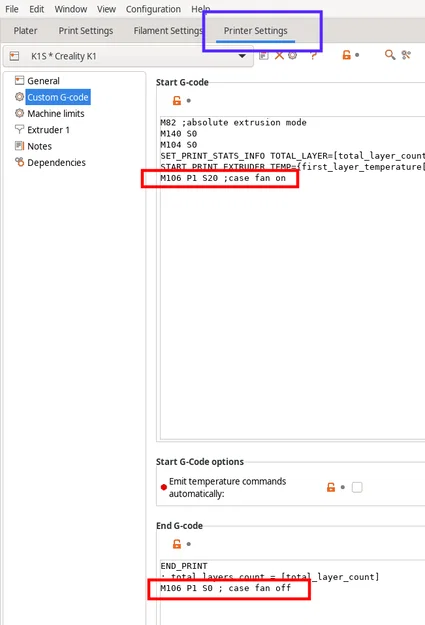Click the M82 absolute extrusion mode line
425x625 pixels.
tap(233, 123)
